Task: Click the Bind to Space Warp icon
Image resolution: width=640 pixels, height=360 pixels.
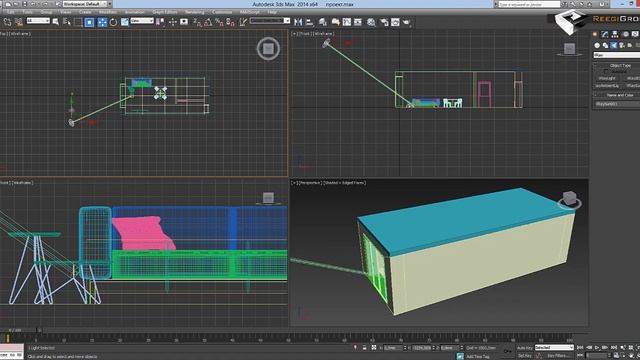Action: (x=19, y=22)
